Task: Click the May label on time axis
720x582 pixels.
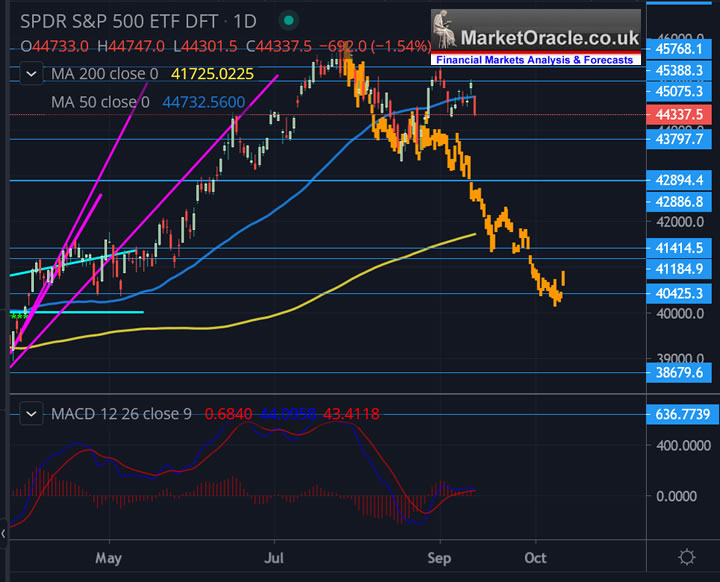Action: pos(108,558)
